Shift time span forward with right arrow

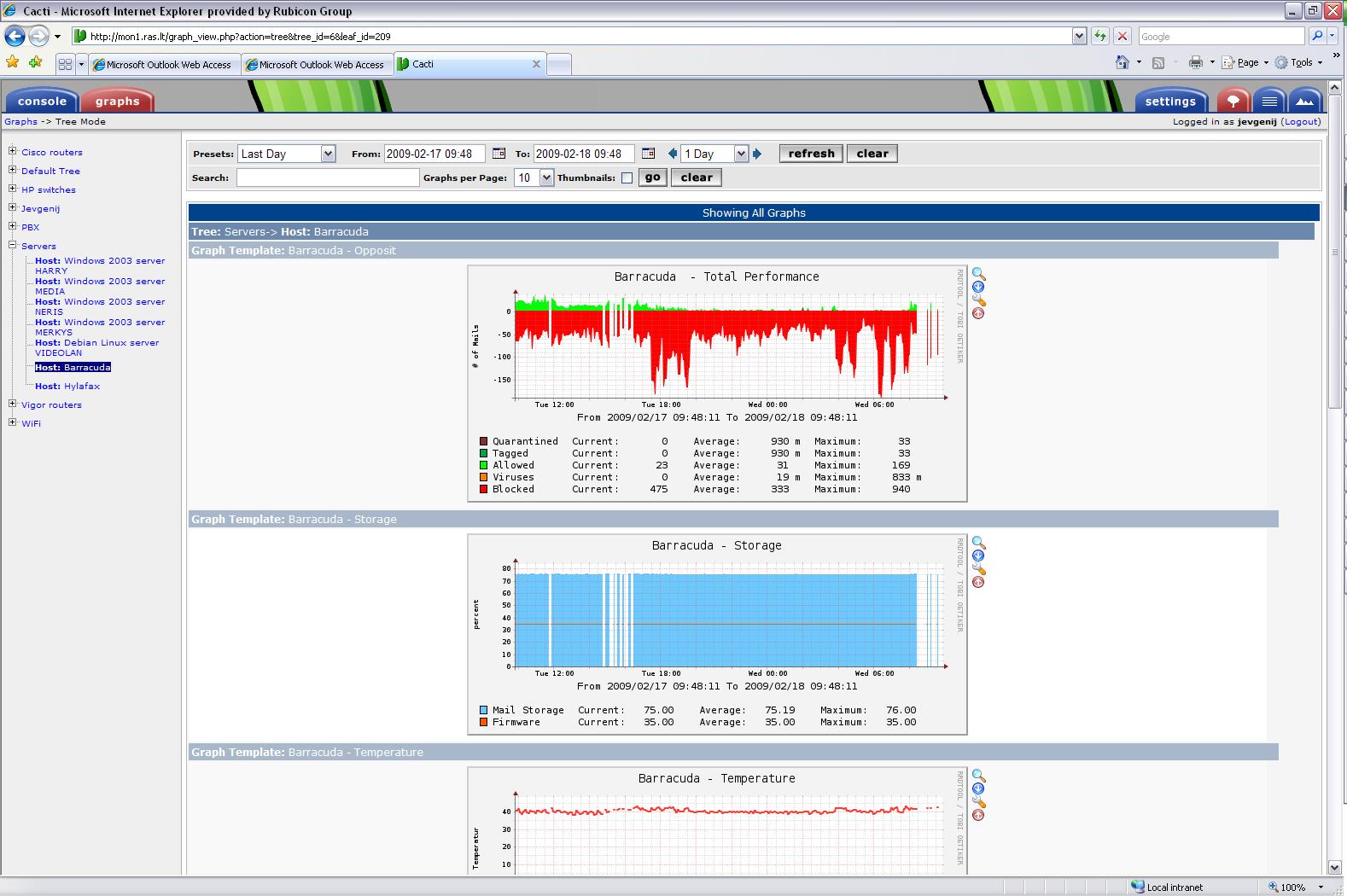[x=757, y=154]
